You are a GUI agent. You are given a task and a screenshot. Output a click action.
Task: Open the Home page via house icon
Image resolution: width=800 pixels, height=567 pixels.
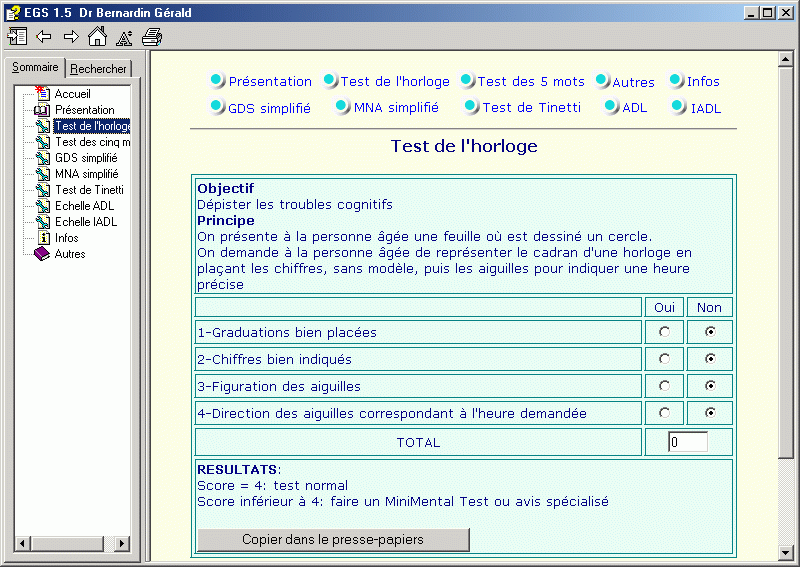(97, 37)
